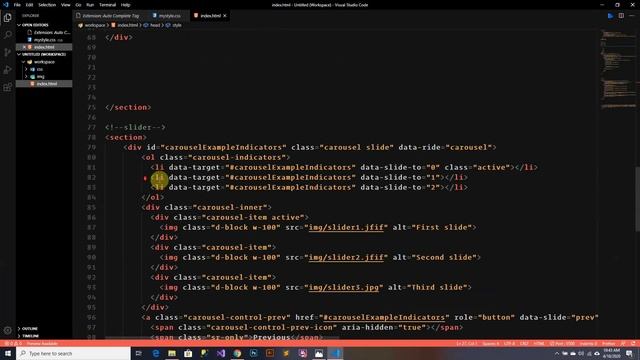The height and width of the screenshot is (360, 640).
Task: Close index.html in Open Editors list
Action: 24,47
